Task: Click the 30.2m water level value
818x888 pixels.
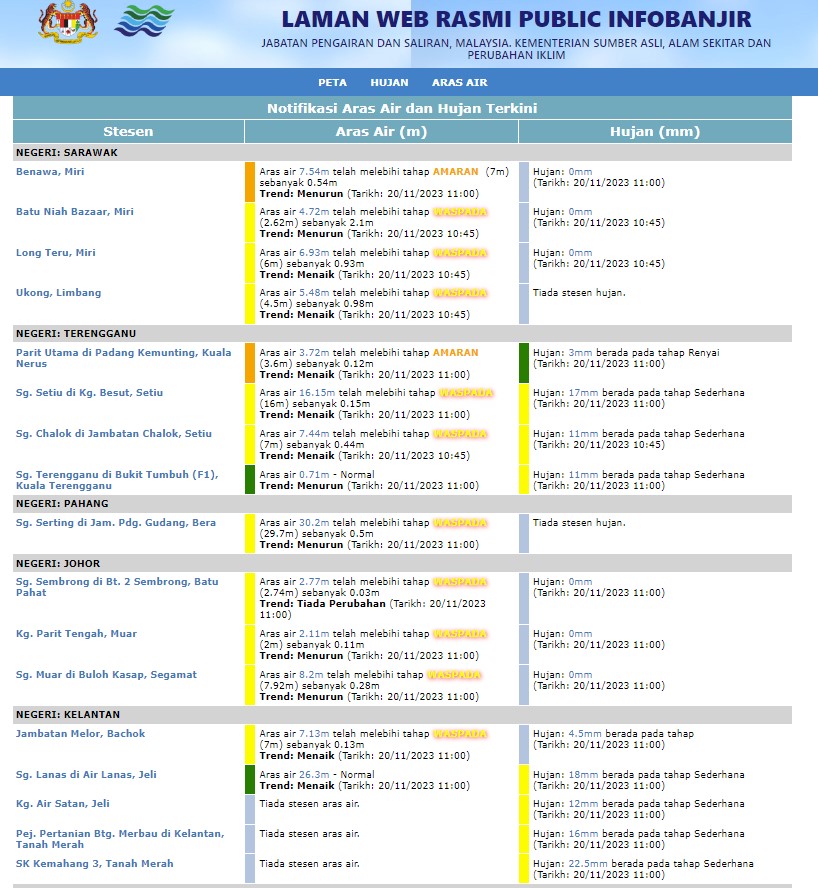Action: (314, 523)
